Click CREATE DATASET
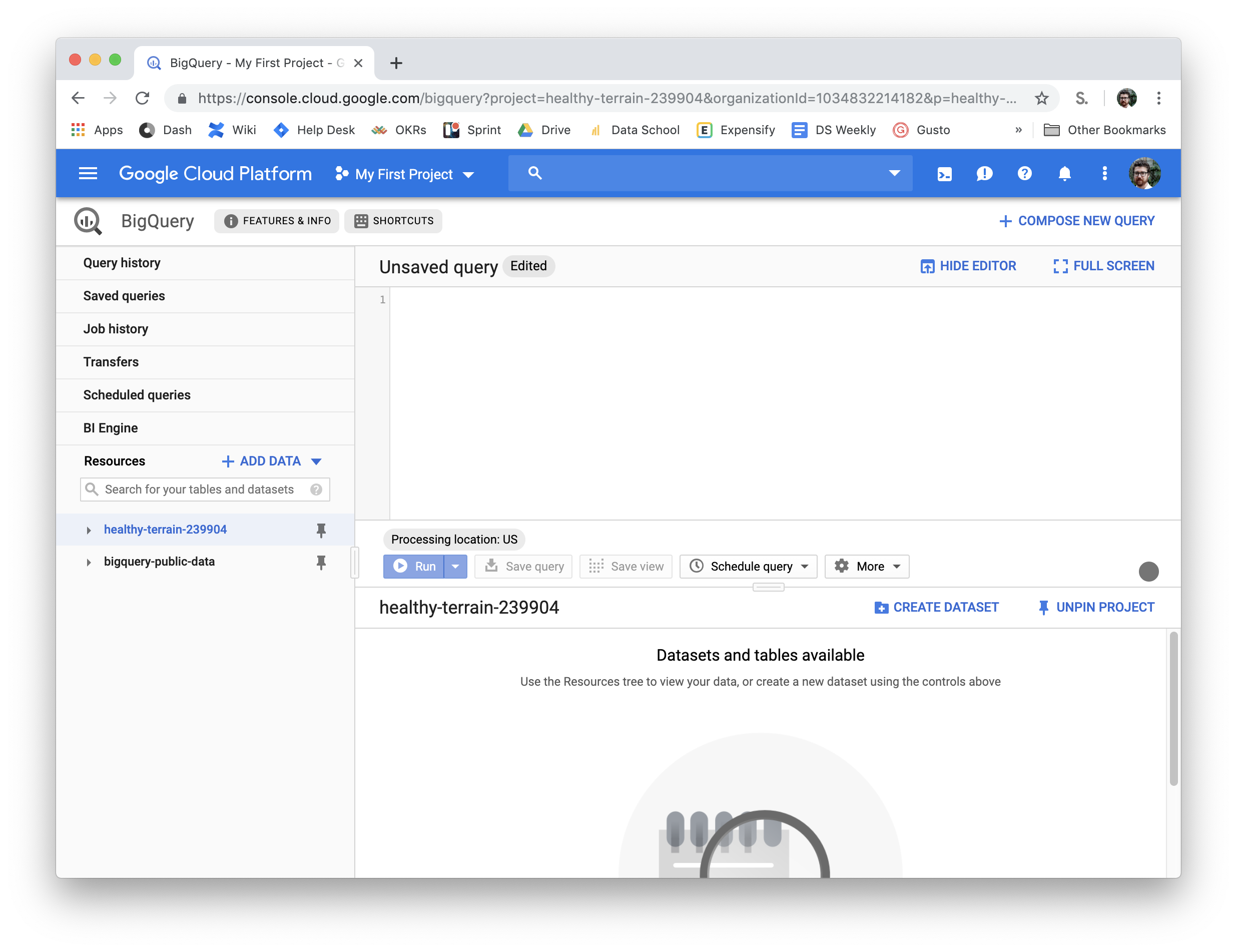 click(x=936, y=608)
